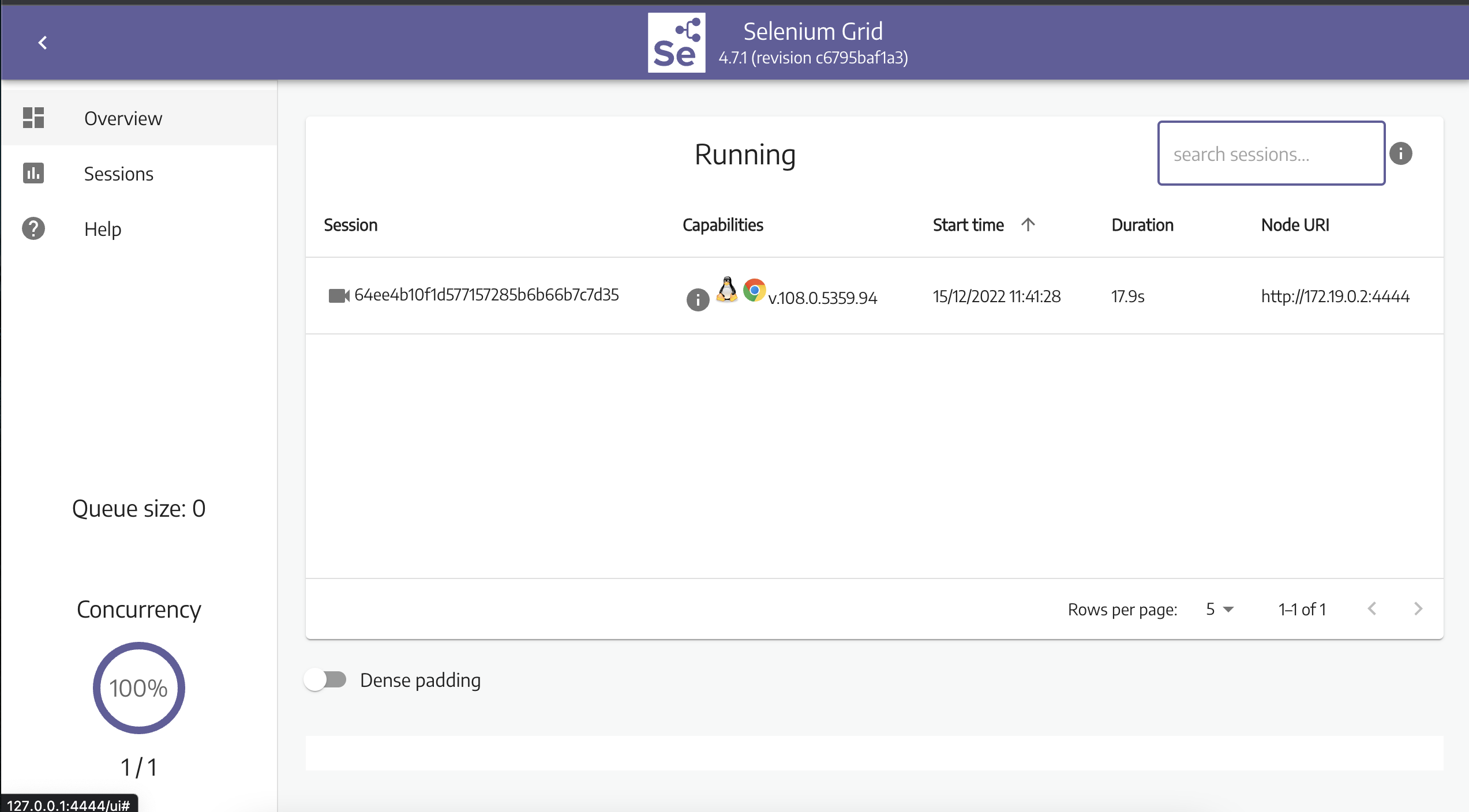
Task: Click info icon next to search sessions
Action: 1401,153
